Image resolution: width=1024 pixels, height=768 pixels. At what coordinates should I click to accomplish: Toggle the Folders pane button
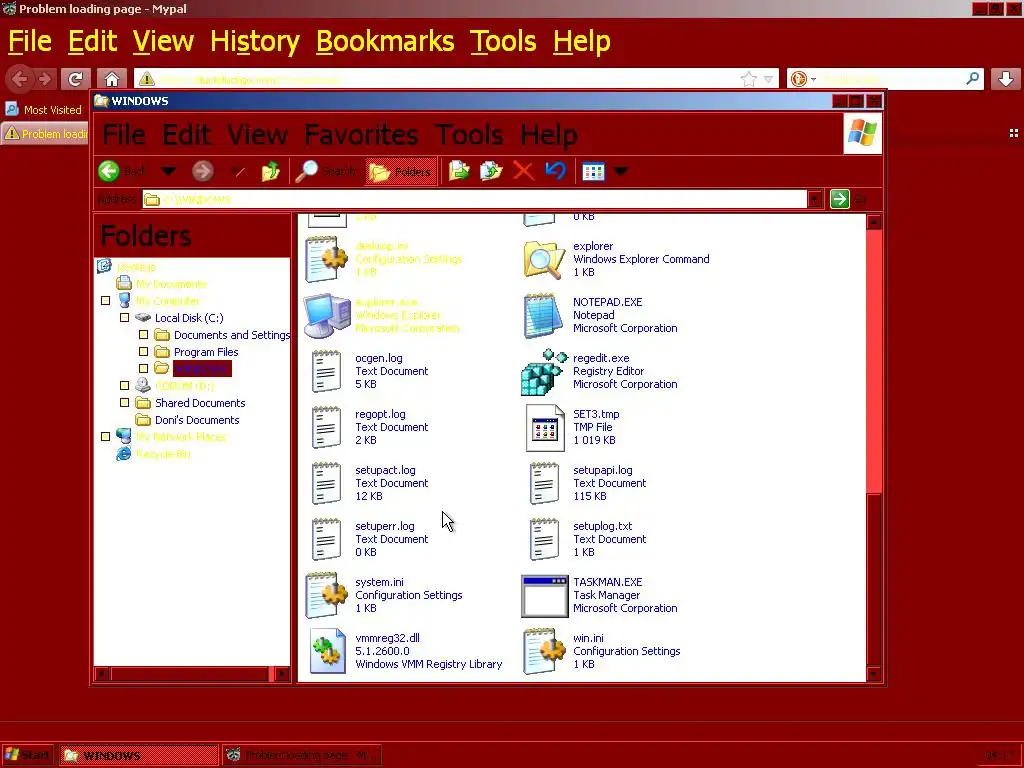point(400,172)
